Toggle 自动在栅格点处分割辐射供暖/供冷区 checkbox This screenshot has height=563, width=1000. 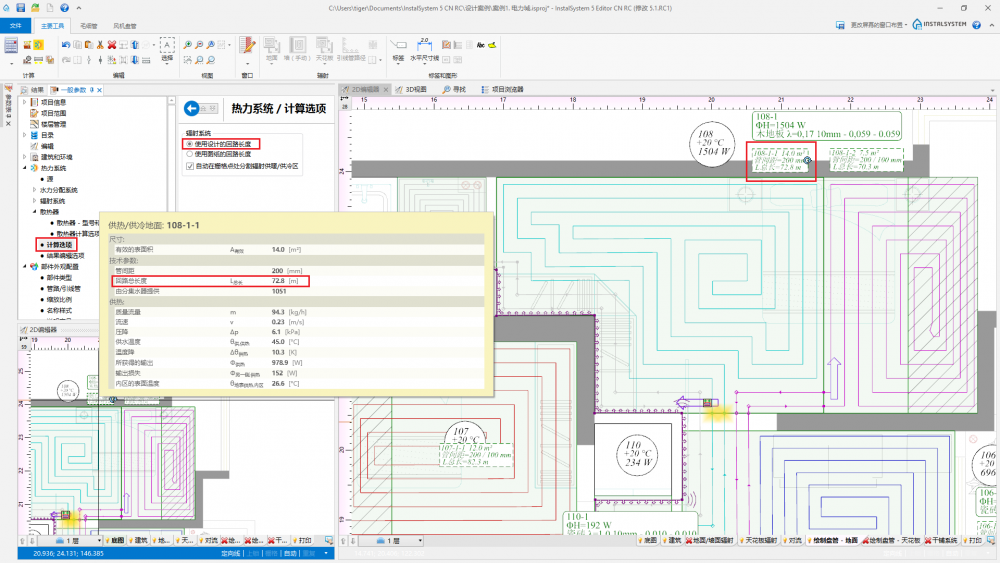(190, 167)
